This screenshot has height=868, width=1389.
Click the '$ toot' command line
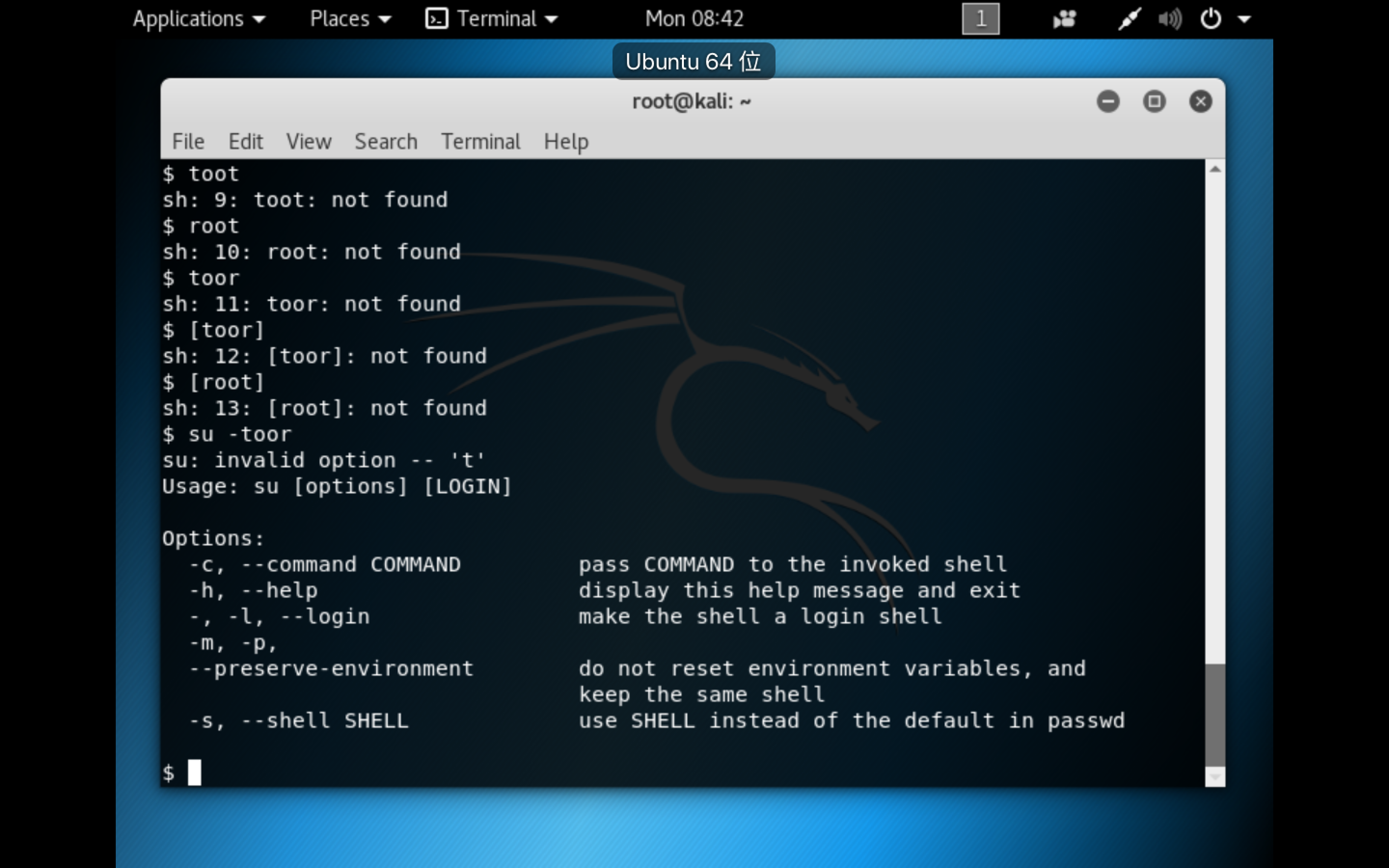[201, 174]
